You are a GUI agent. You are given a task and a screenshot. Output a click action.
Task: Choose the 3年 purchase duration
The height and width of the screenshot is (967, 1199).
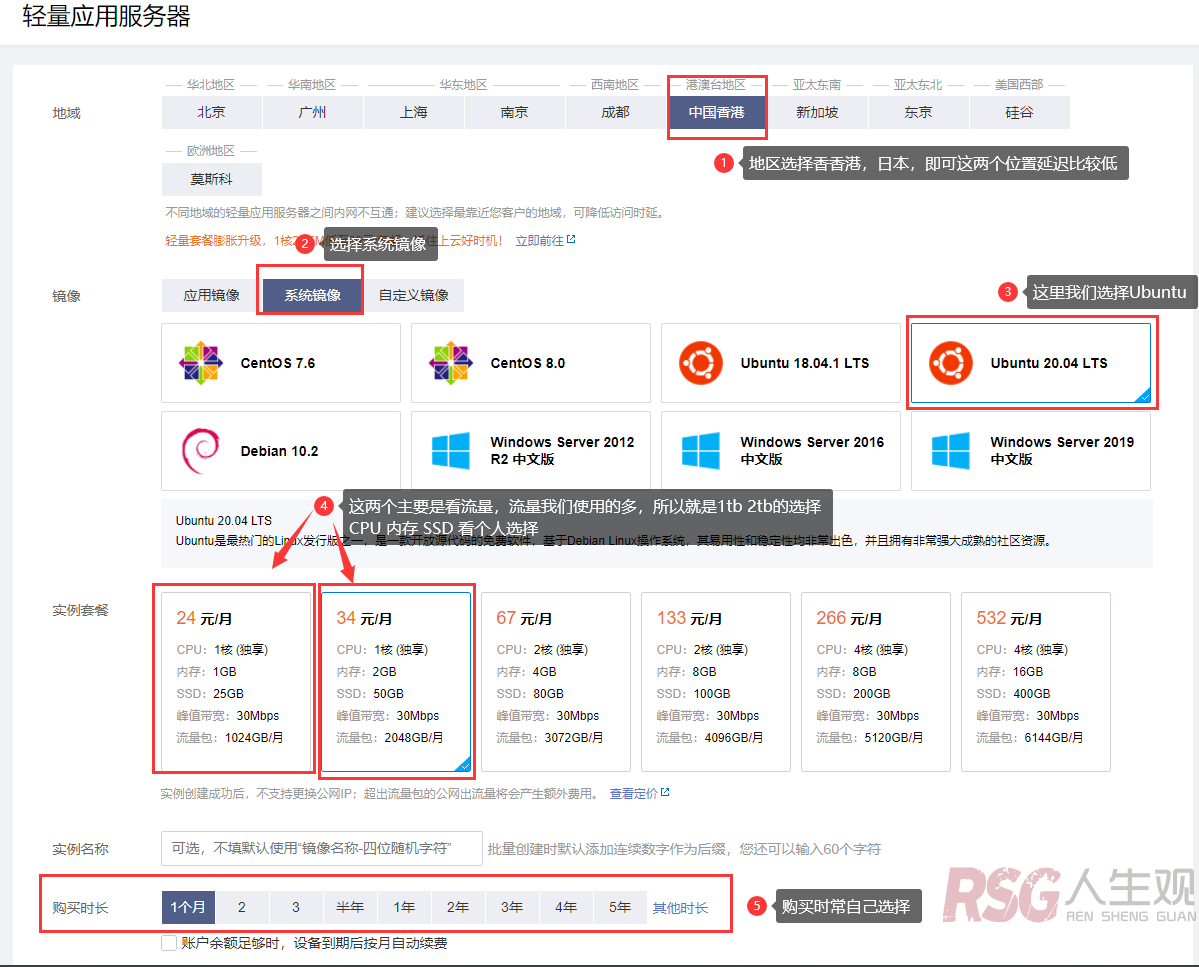tap(512, 907)
